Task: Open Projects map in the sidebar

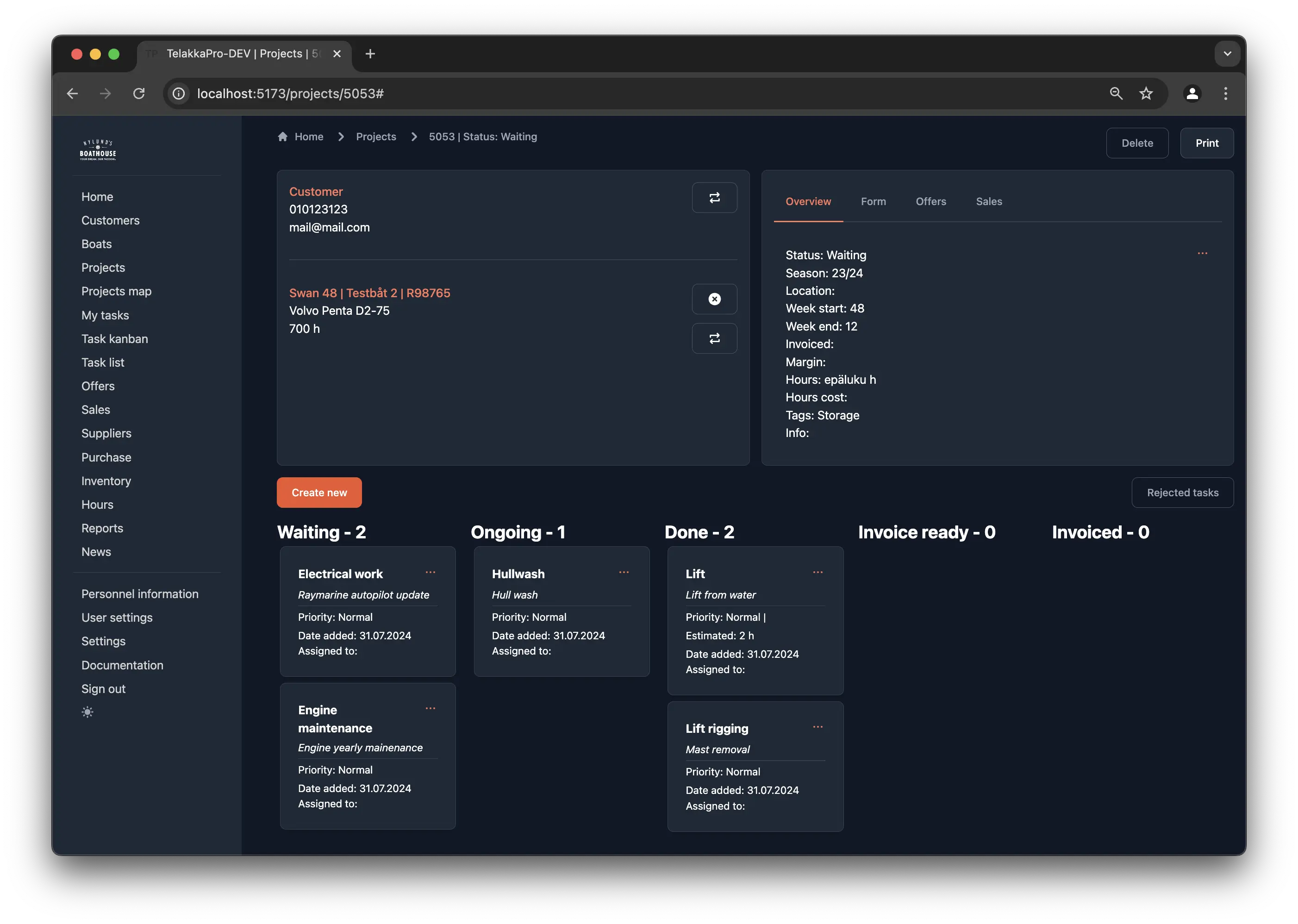Action: (x=117, y=291)
